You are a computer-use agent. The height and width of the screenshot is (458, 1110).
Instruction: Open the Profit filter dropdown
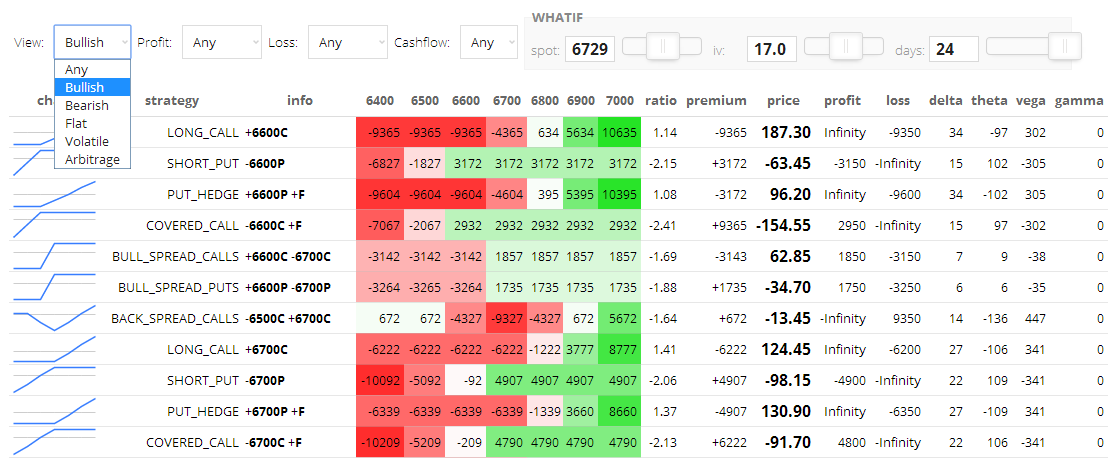[222, 42]
